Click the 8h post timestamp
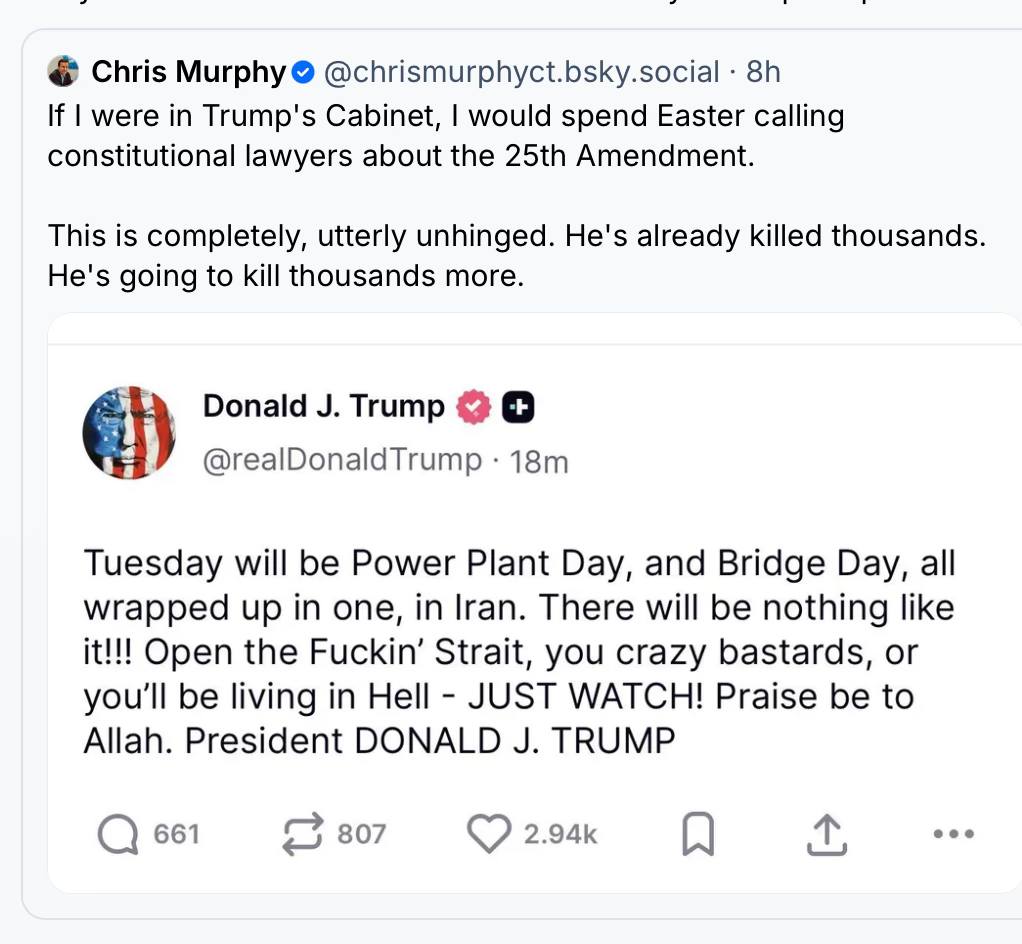The width and height of the screenshot is (1022, 944). (x=763, y=72)
